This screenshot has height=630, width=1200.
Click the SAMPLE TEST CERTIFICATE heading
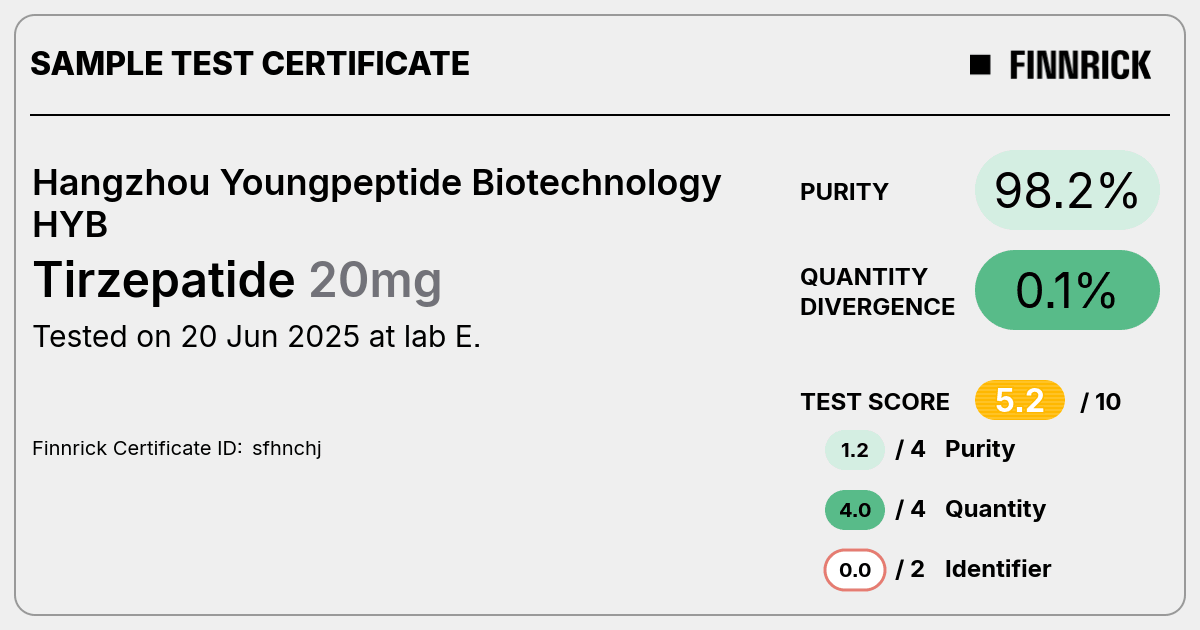coord(250,64)
